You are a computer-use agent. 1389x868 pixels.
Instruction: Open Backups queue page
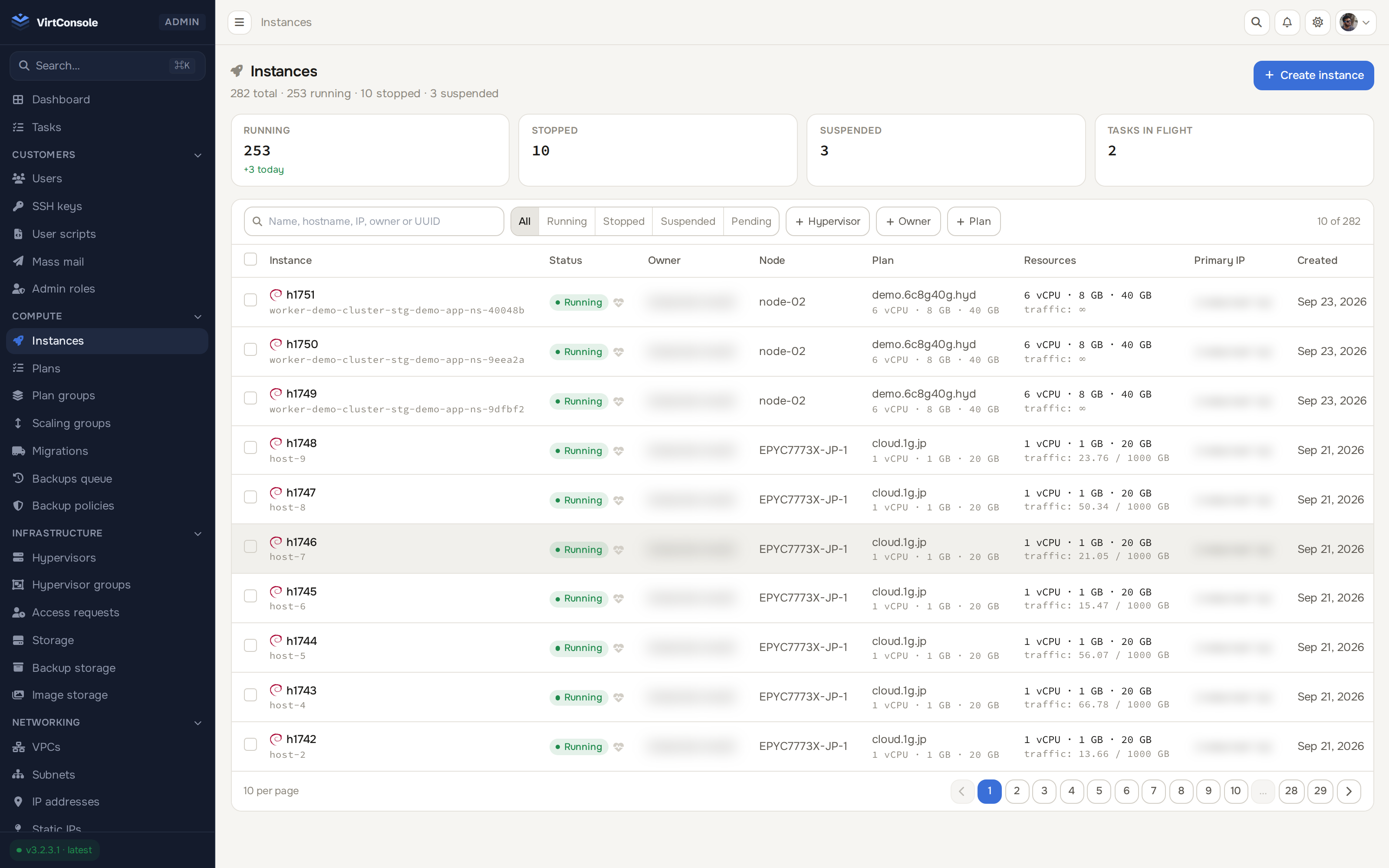coord(107,478)
